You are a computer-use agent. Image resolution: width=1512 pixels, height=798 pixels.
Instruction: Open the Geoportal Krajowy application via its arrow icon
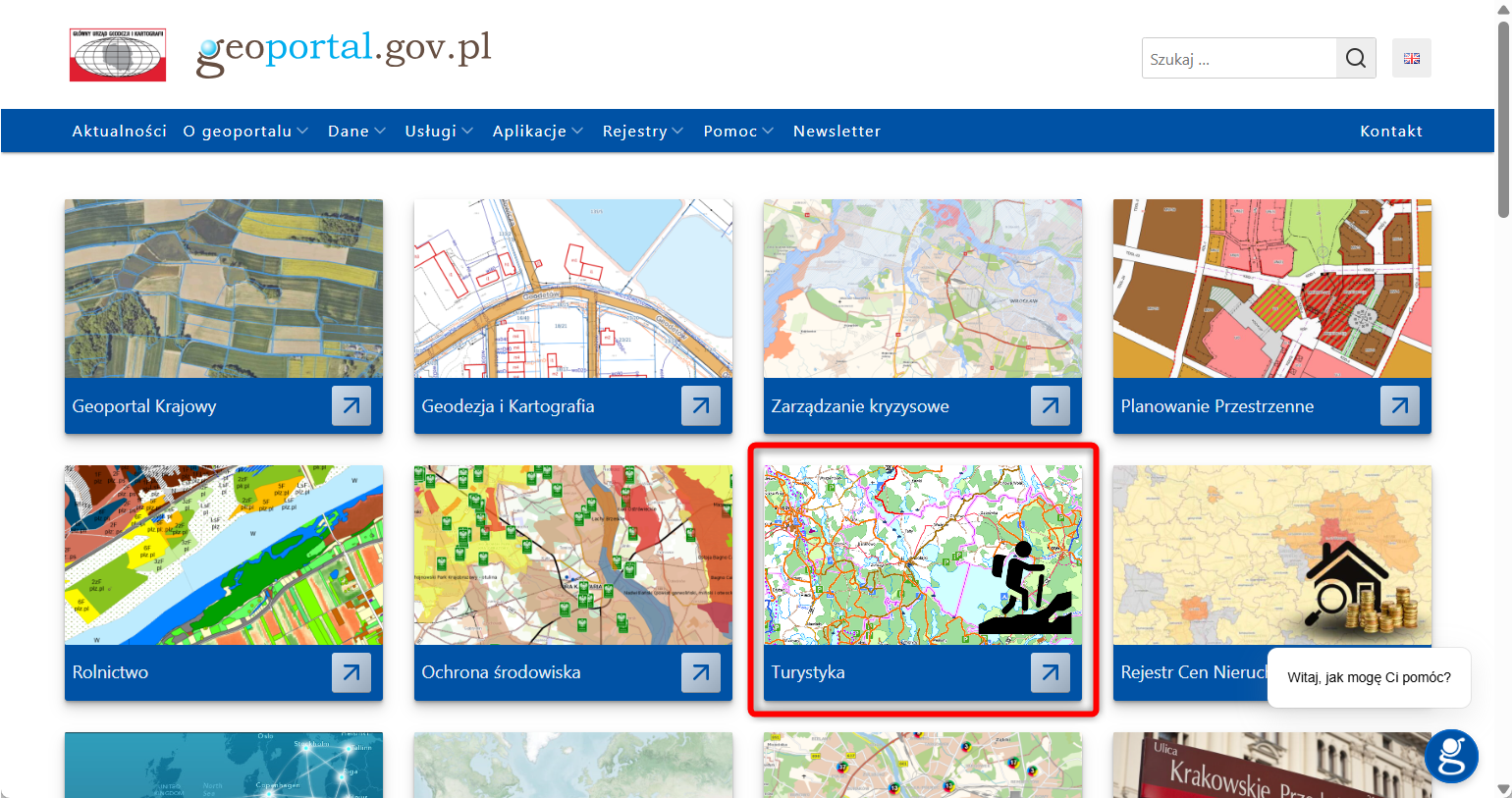[x=351, y=405]
